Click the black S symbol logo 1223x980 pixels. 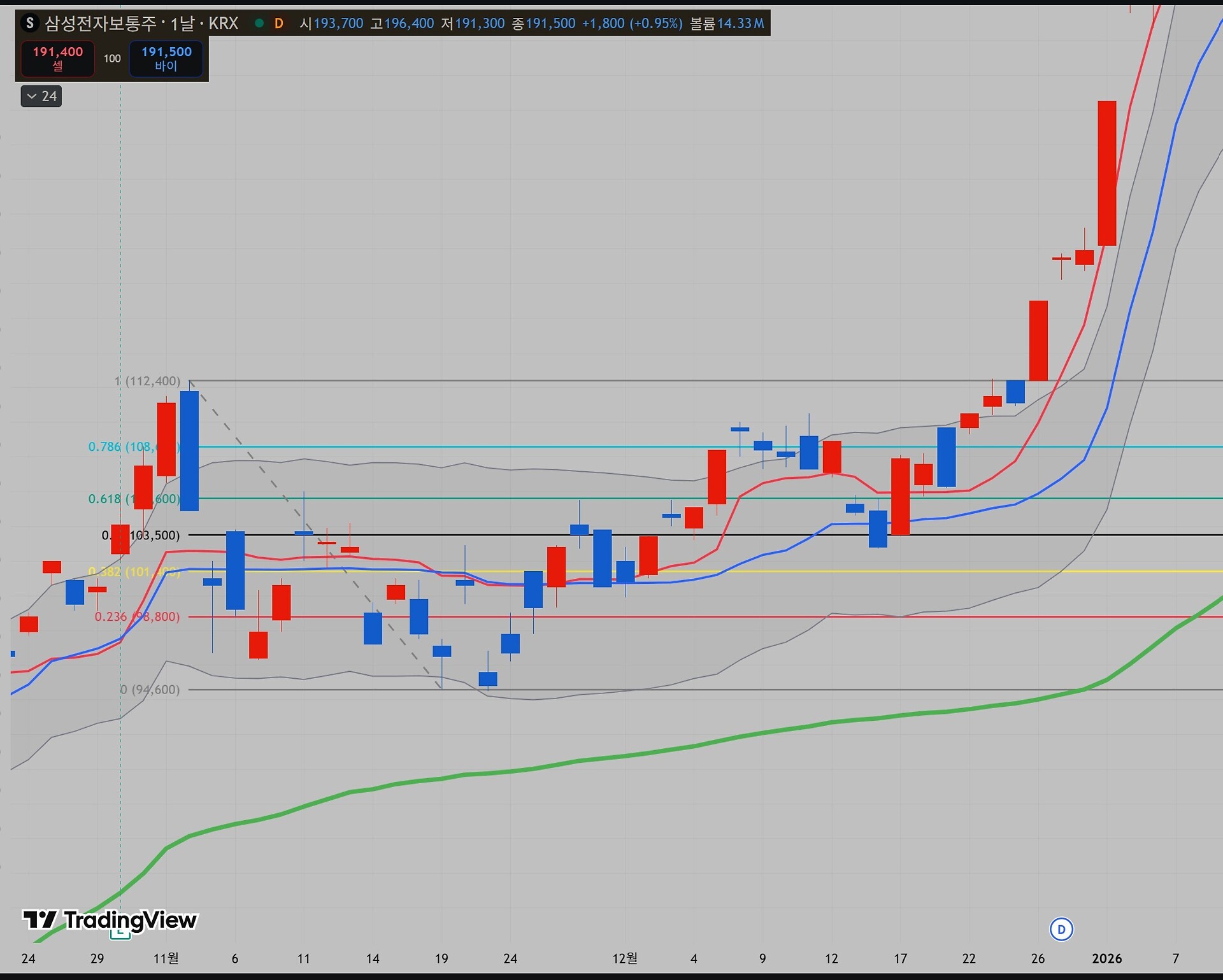click(x=29, y=24)
